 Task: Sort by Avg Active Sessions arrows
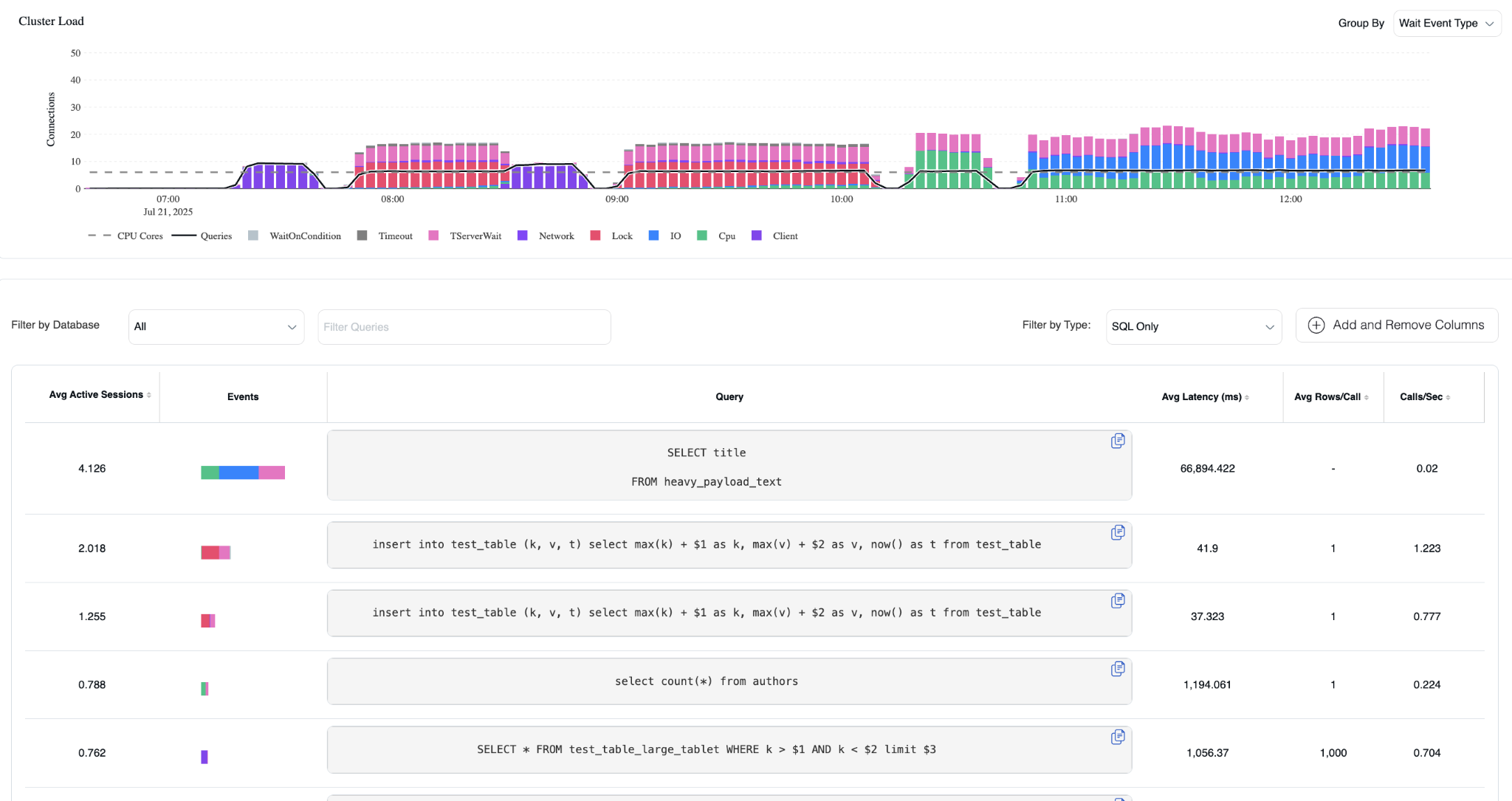[x=149, y=396]
